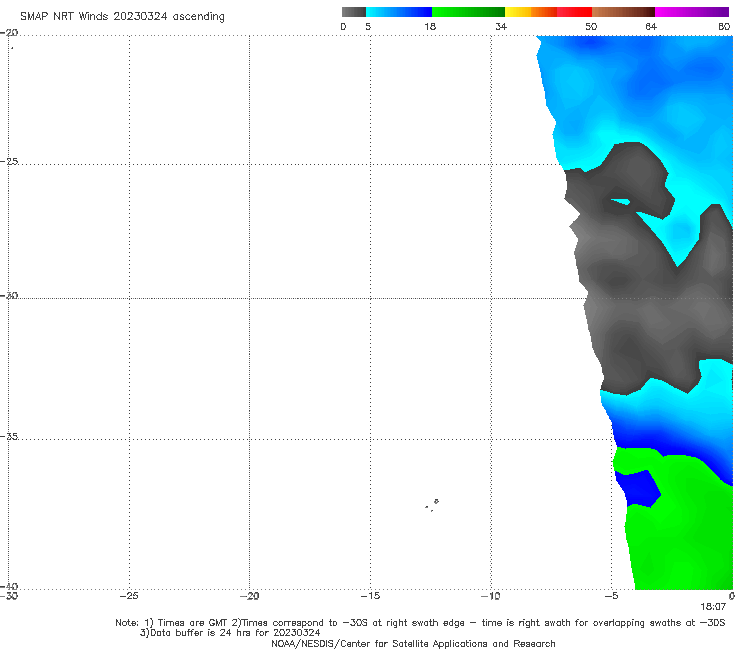Screen dimensions: 740x650
Task: Click the color bar label '34'
Action: [501, 26]
